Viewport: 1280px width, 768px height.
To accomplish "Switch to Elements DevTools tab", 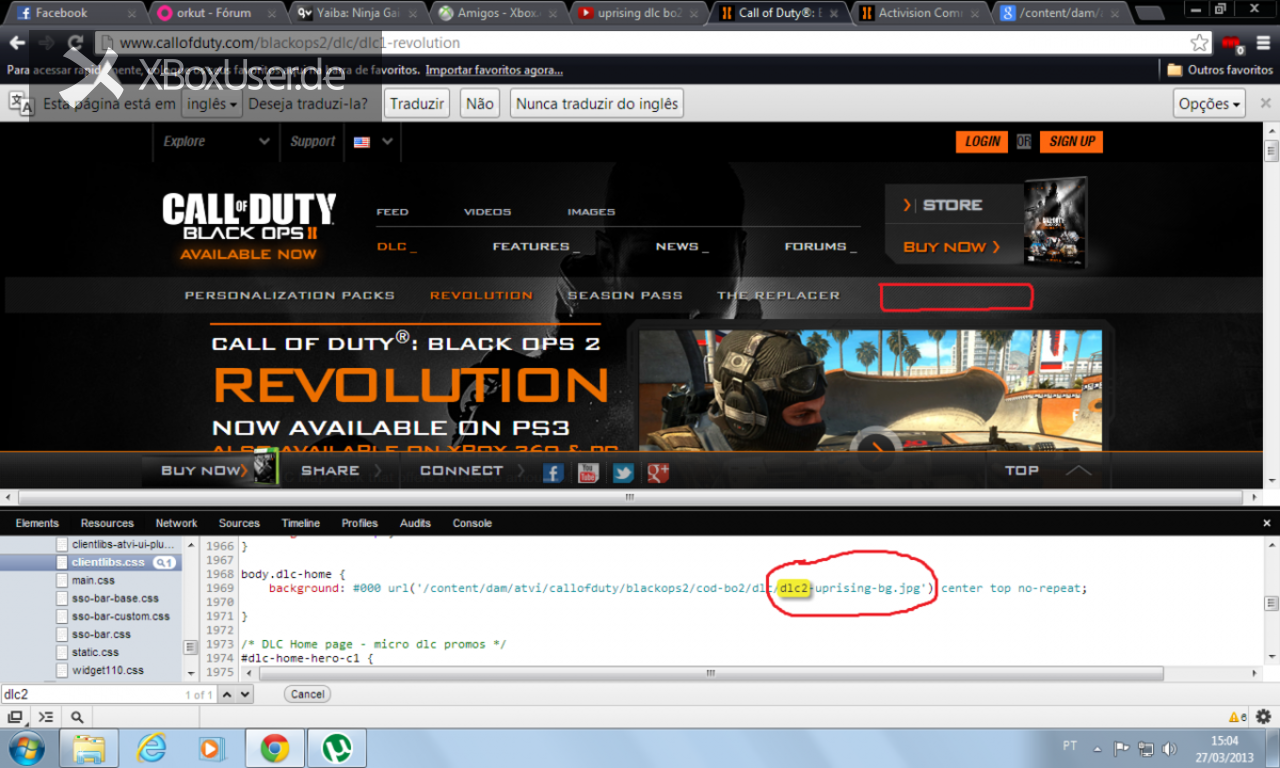I will tap(37, 523).
